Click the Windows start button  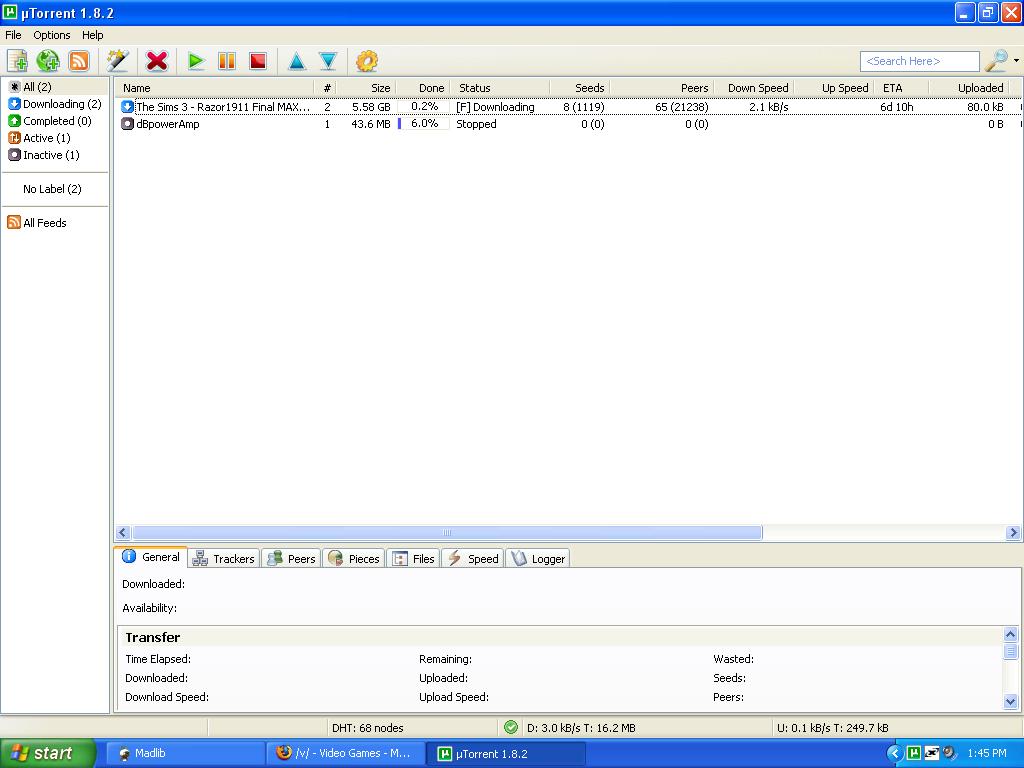47,754
